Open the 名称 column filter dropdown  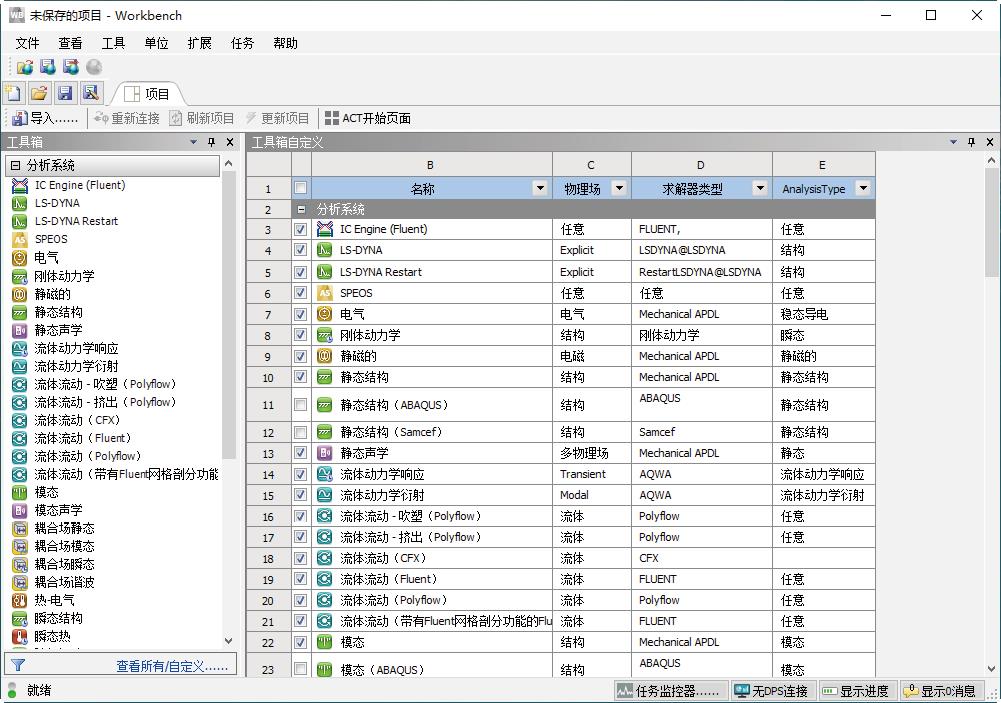pos(540,188)
